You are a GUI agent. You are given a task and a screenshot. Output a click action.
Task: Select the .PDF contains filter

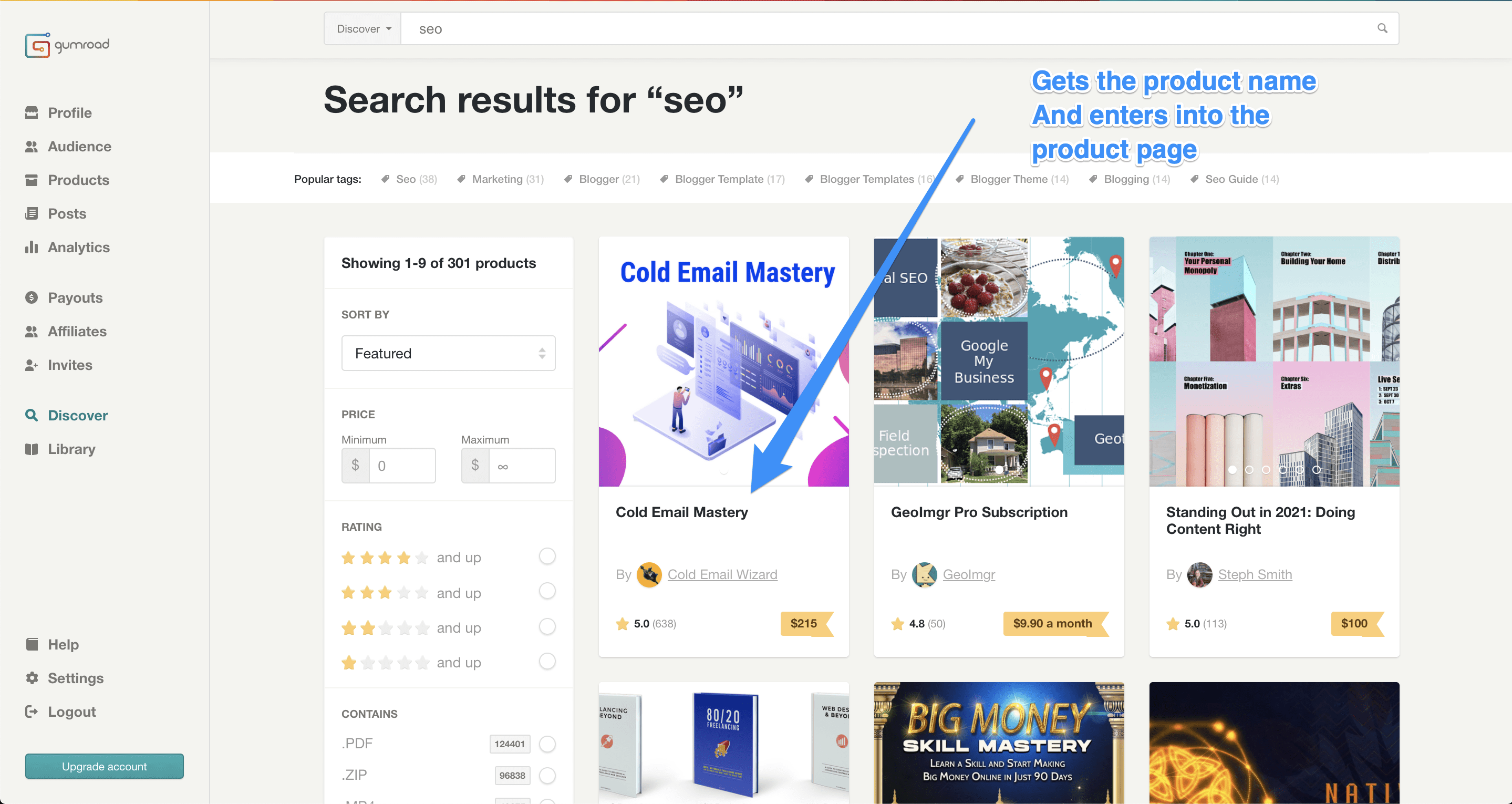point(547,744)
